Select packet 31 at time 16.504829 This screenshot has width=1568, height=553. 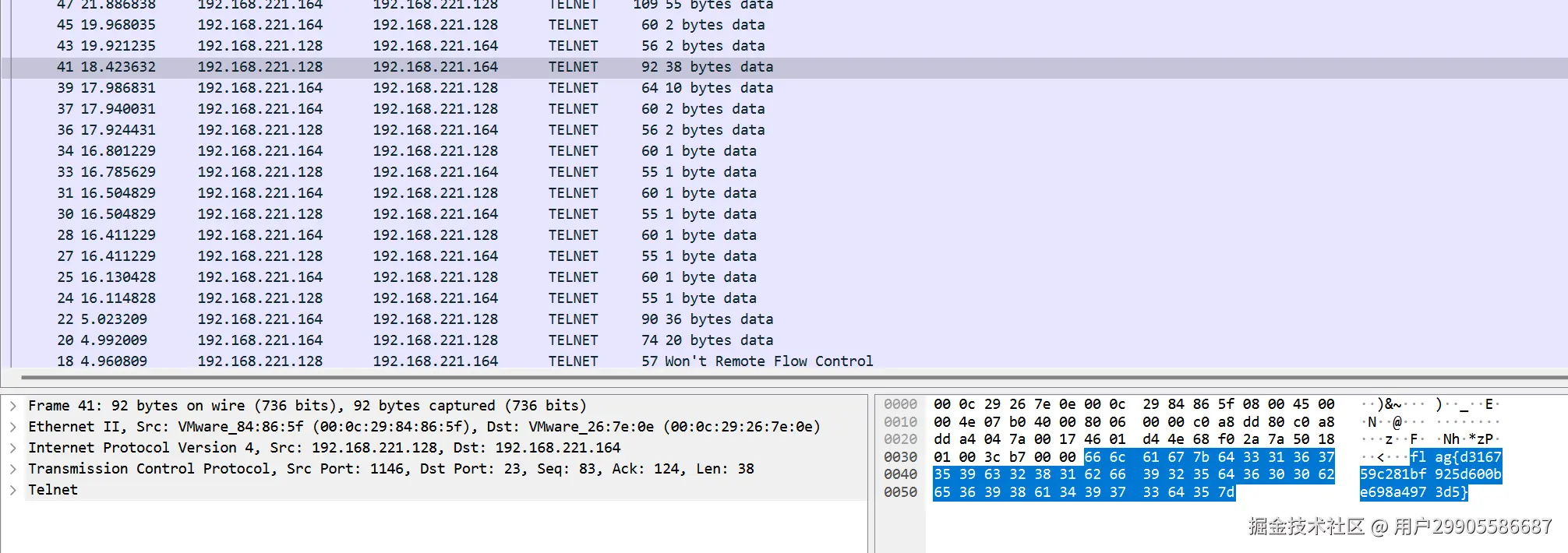pos(784,193)
